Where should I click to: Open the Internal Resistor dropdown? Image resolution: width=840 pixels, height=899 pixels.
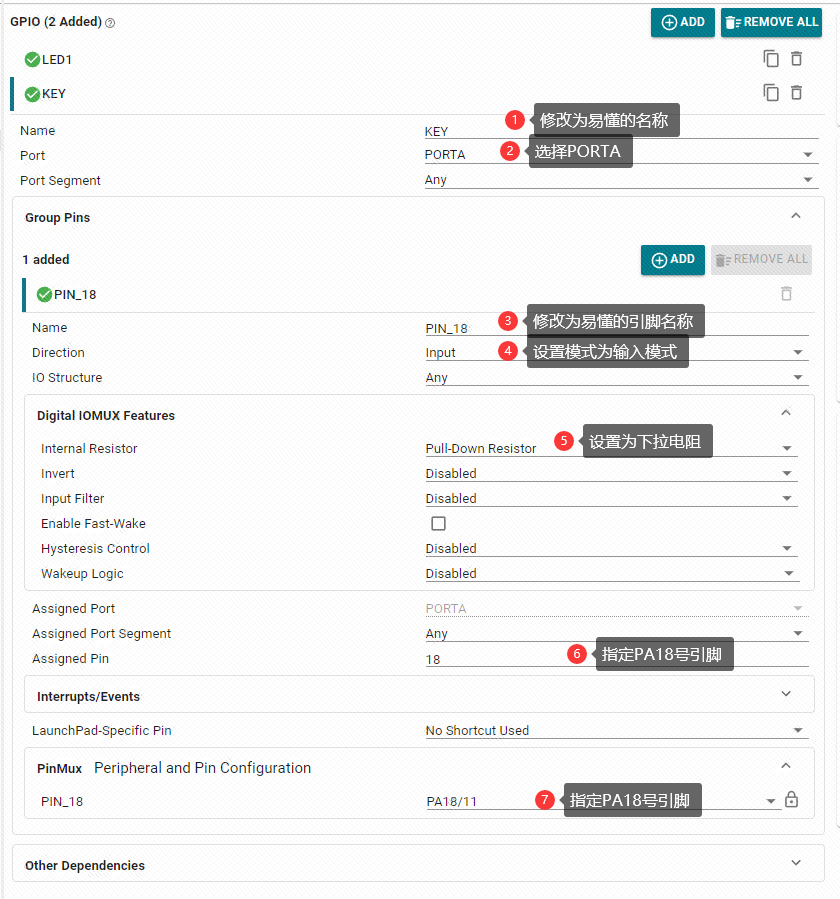(611, 448)
